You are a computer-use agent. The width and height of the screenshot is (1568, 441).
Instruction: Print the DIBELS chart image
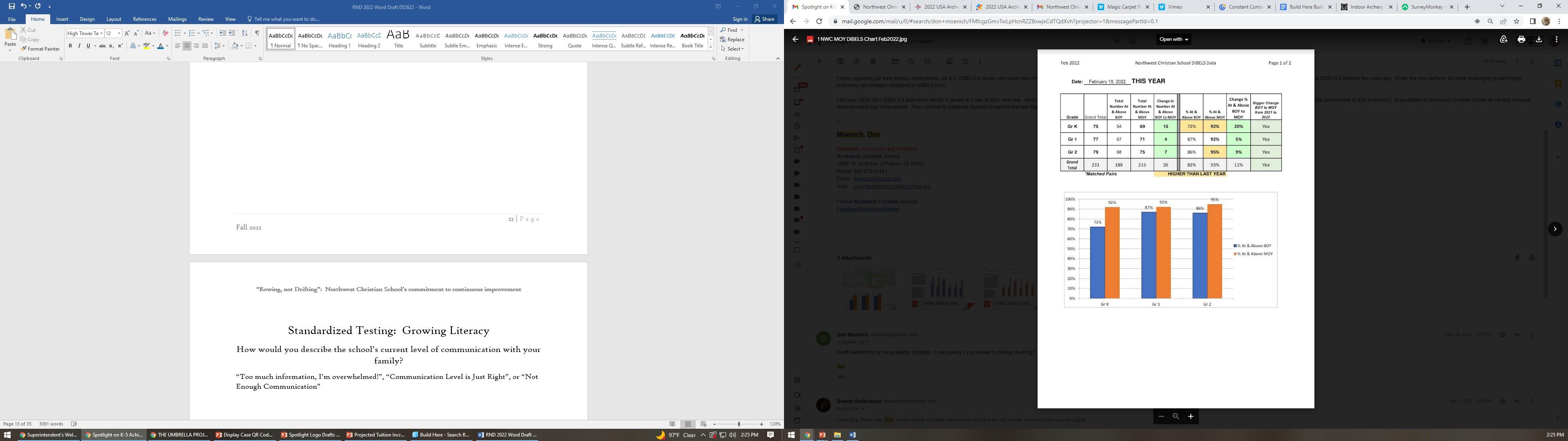pyautogui.click(x=1521, y=40)
